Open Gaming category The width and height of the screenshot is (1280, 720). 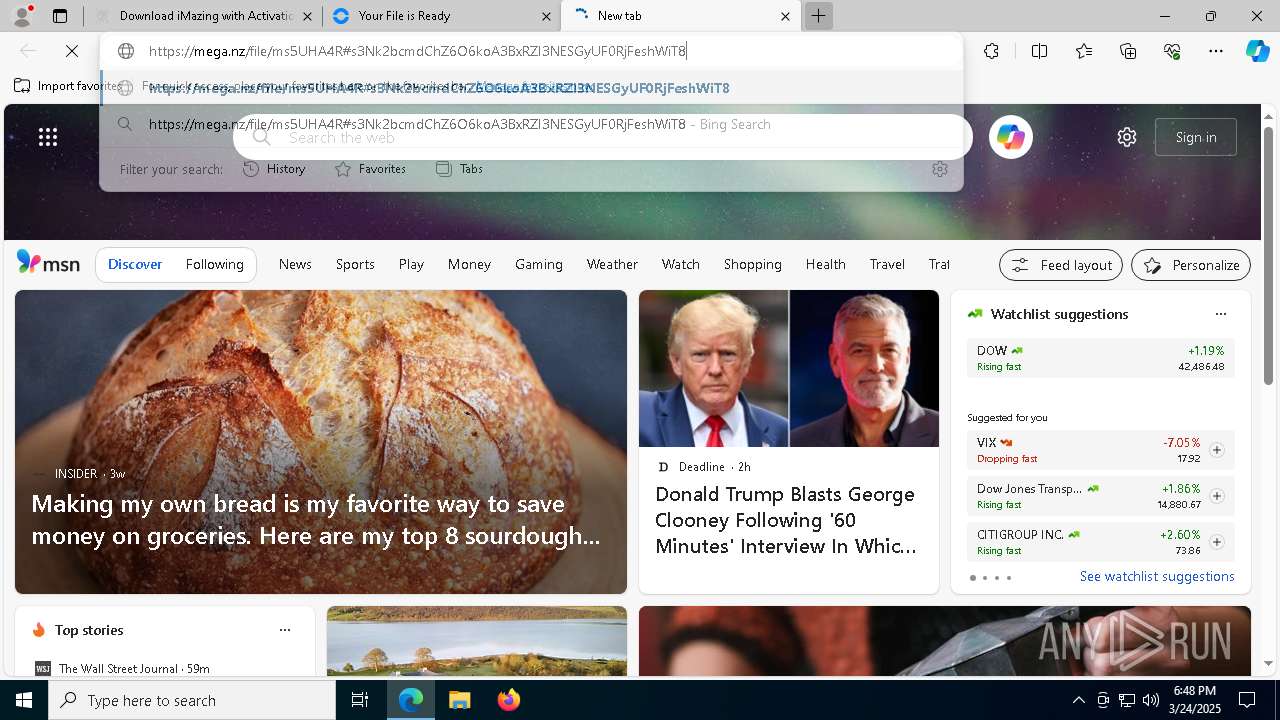pos(539,264)
